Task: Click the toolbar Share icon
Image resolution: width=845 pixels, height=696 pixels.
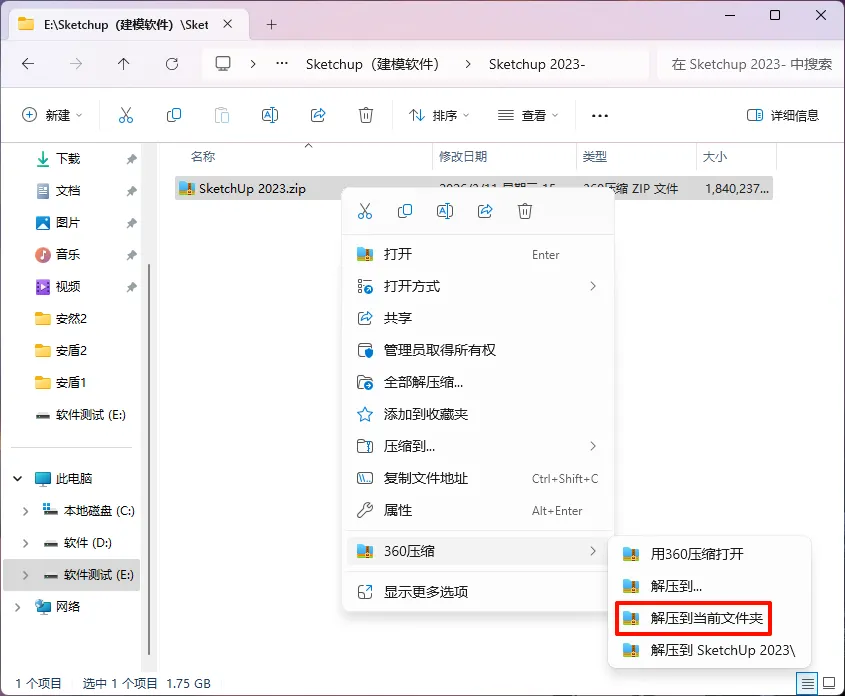Action: click(x=318, y=115)
